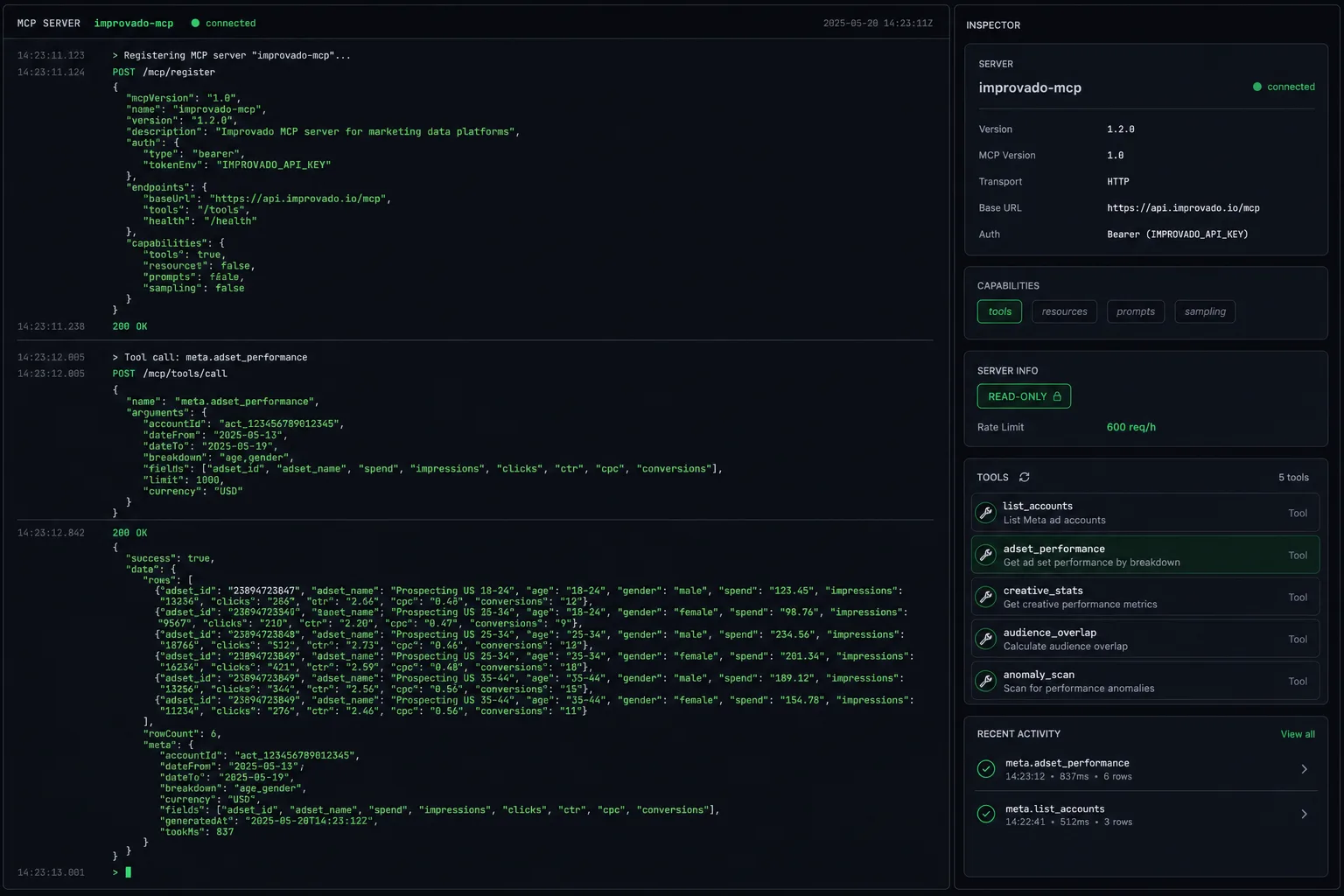Select the list_accounts tool row
Screen dimensions: 1344x896
1145,513
